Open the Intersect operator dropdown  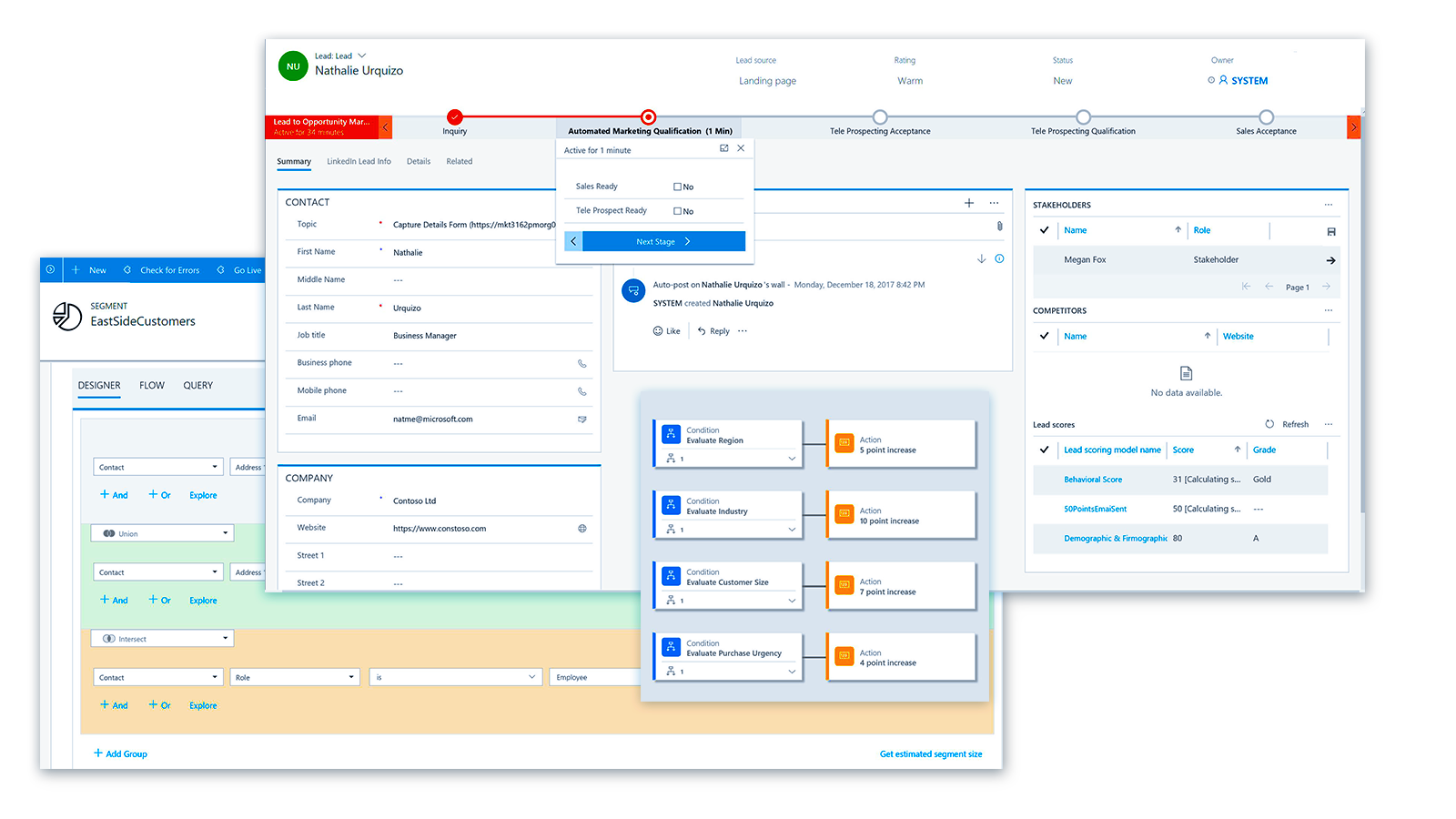[224, 638]
